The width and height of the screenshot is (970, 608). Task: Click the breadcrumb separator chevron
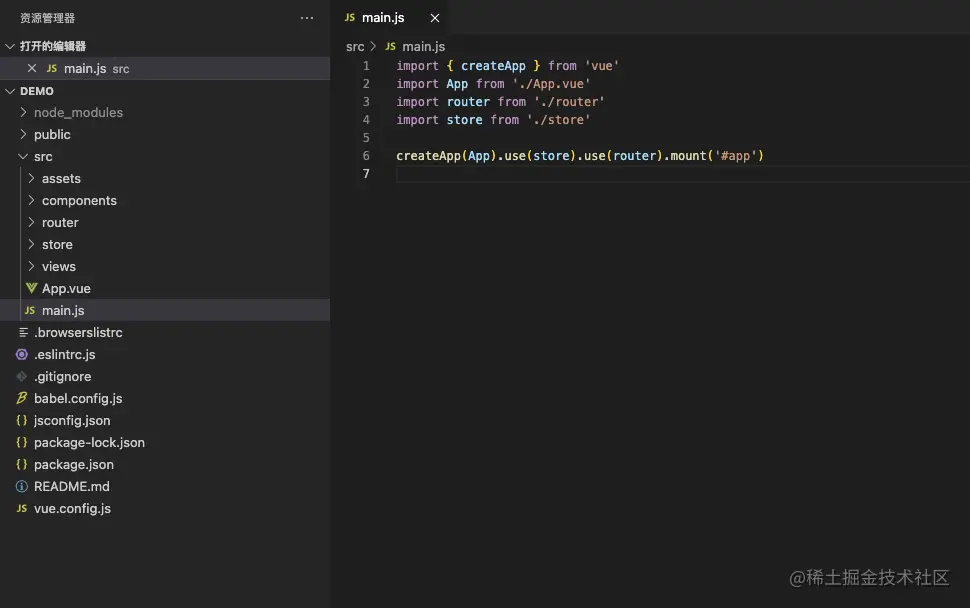pyautogui.click(x=373, y=46)
